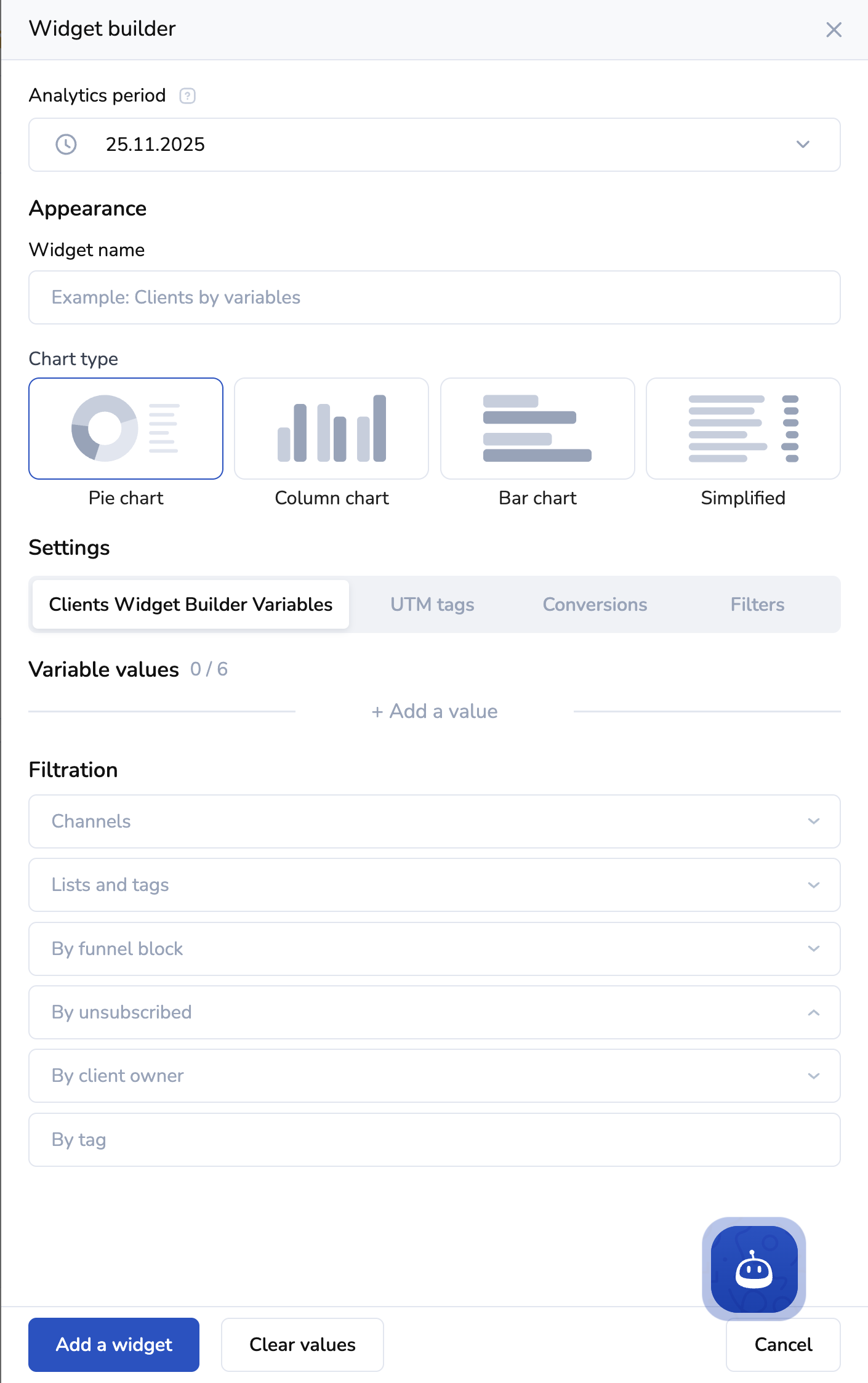Collapse the By unsubscribed dropdown
868x1383 pixels.
click(x=813, y=1012)
